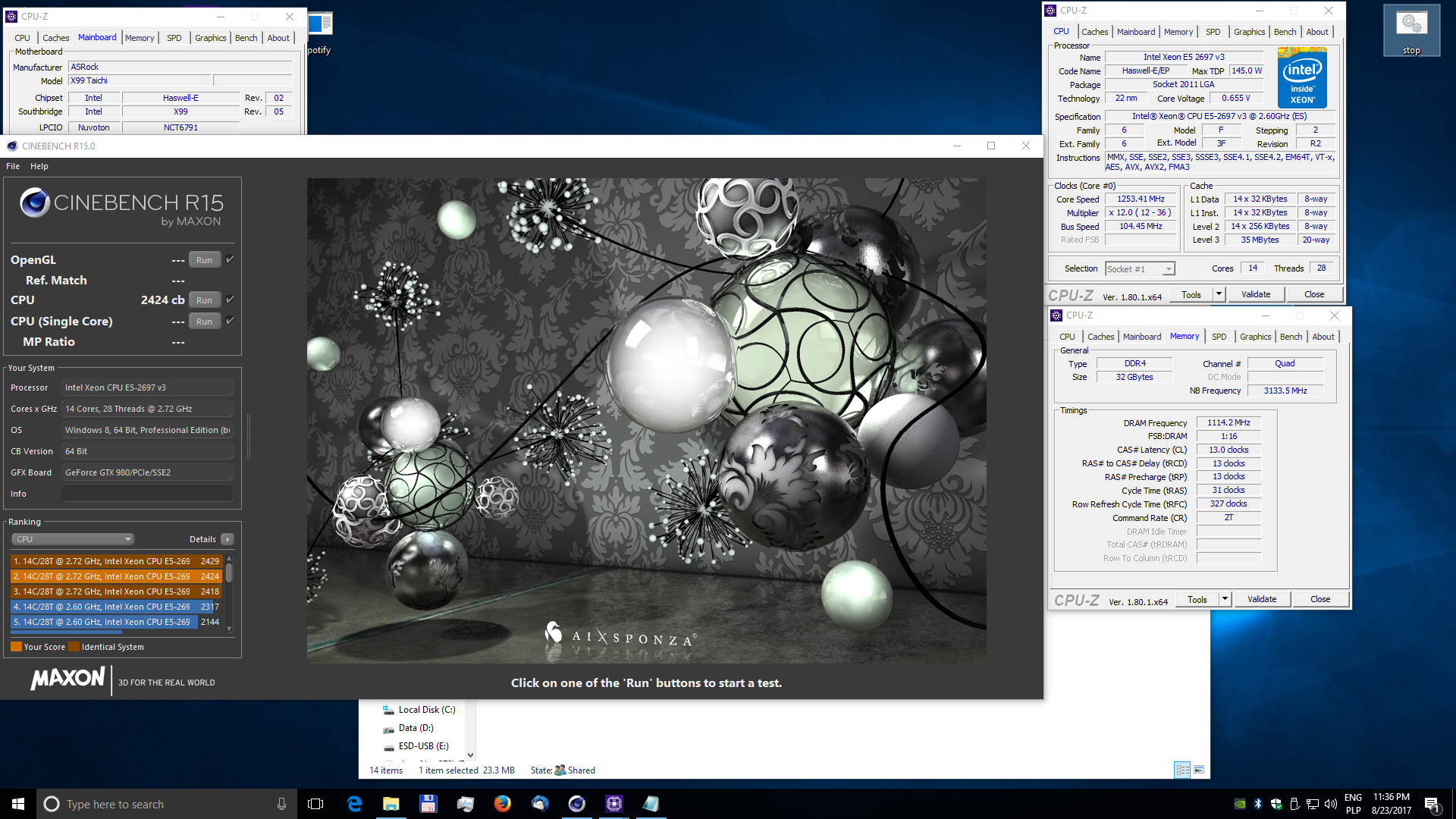Run the CPU (Single Core) benchmark
The height and width of the screenshot is (819, 1456).
204,322
